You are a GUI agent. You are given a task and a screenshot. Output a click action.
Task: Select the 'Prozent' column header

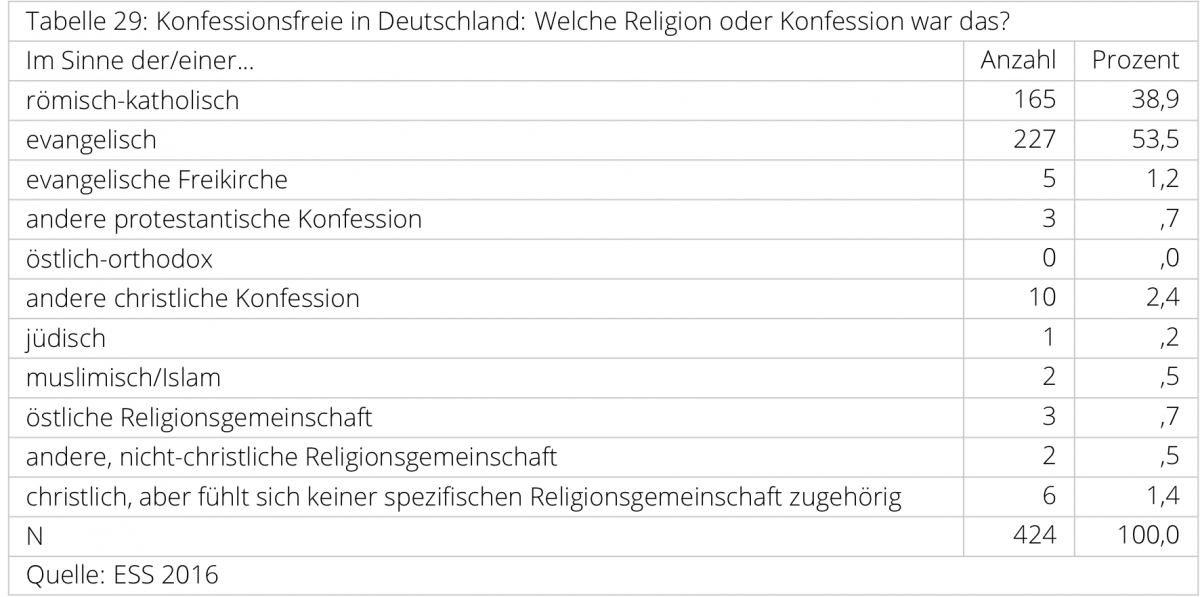click(x=1135, y=60)
